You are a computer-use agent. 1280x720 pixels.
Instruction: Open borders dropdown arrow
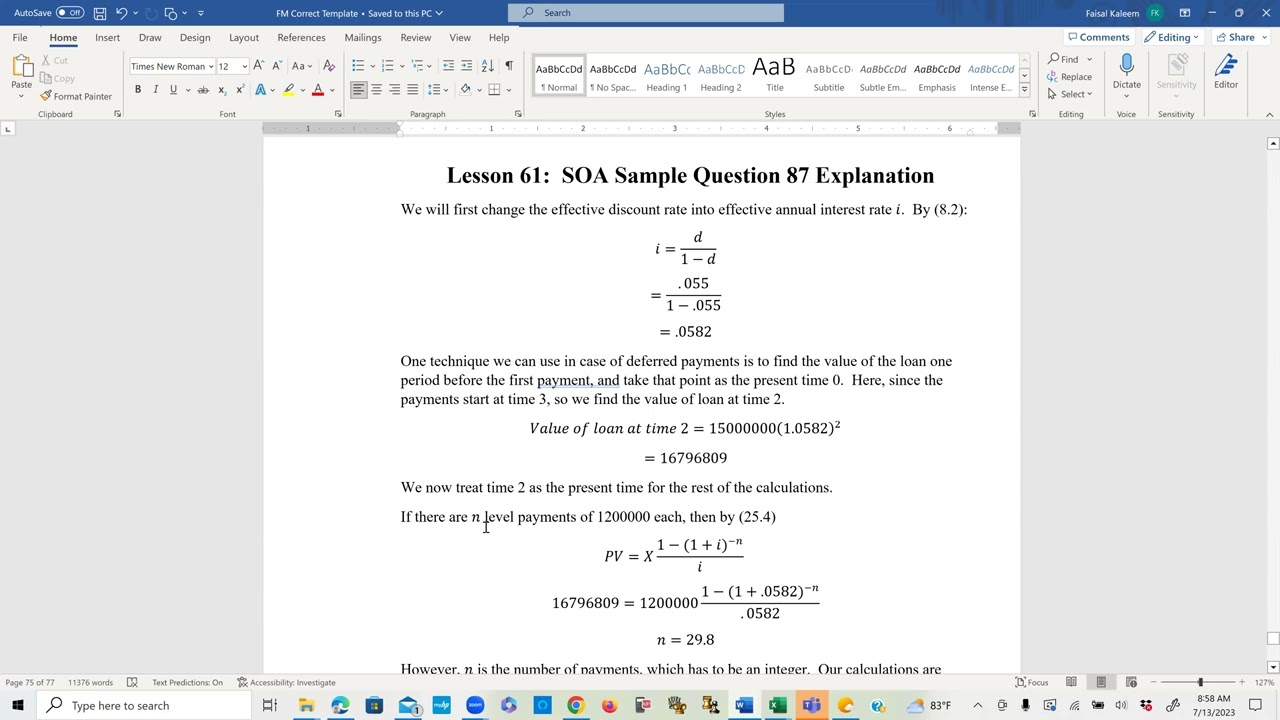tap(508, 90)
